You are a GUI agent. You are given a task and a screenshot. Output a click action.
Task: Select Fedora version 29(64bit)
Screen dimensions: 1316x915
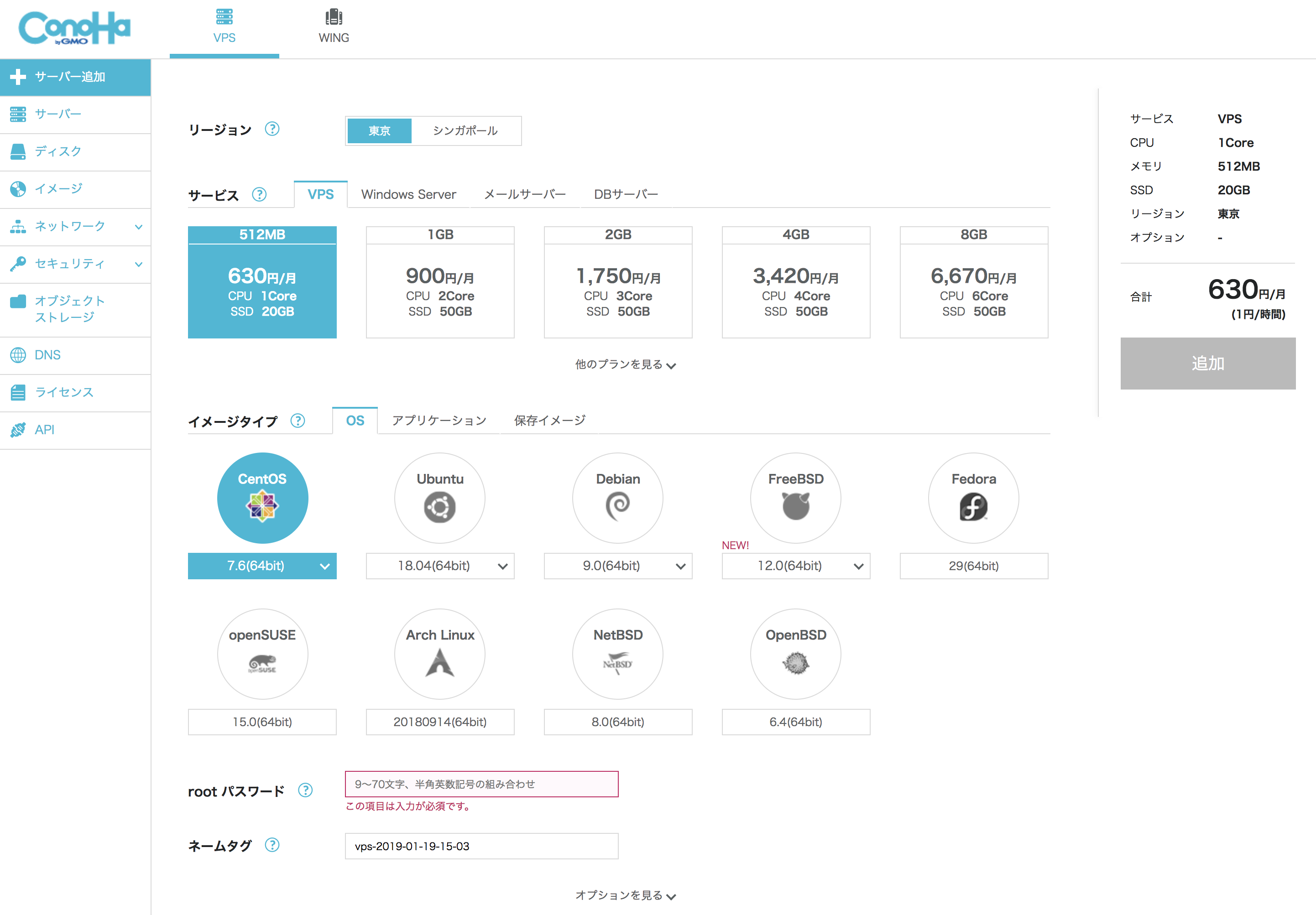pos(974,566)
